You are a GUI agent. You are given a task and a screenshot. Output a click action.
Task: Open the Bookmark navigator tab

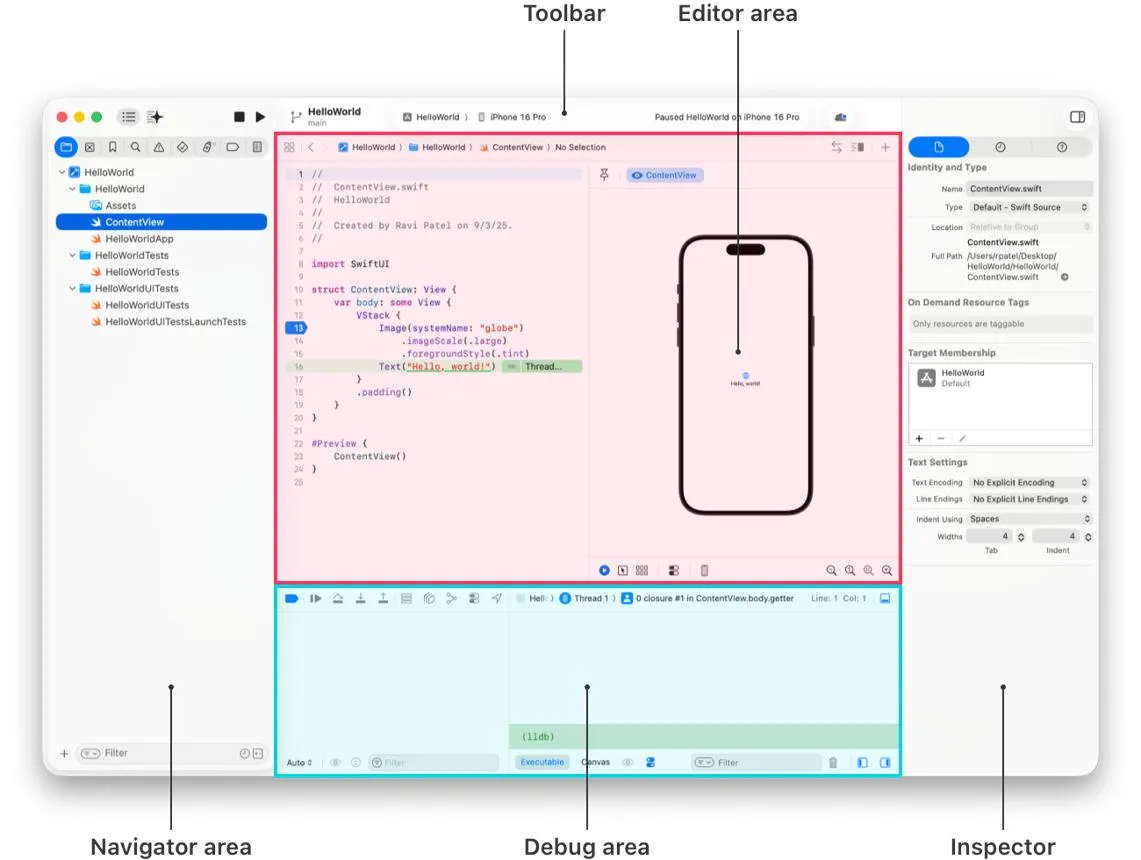(112, 147)
